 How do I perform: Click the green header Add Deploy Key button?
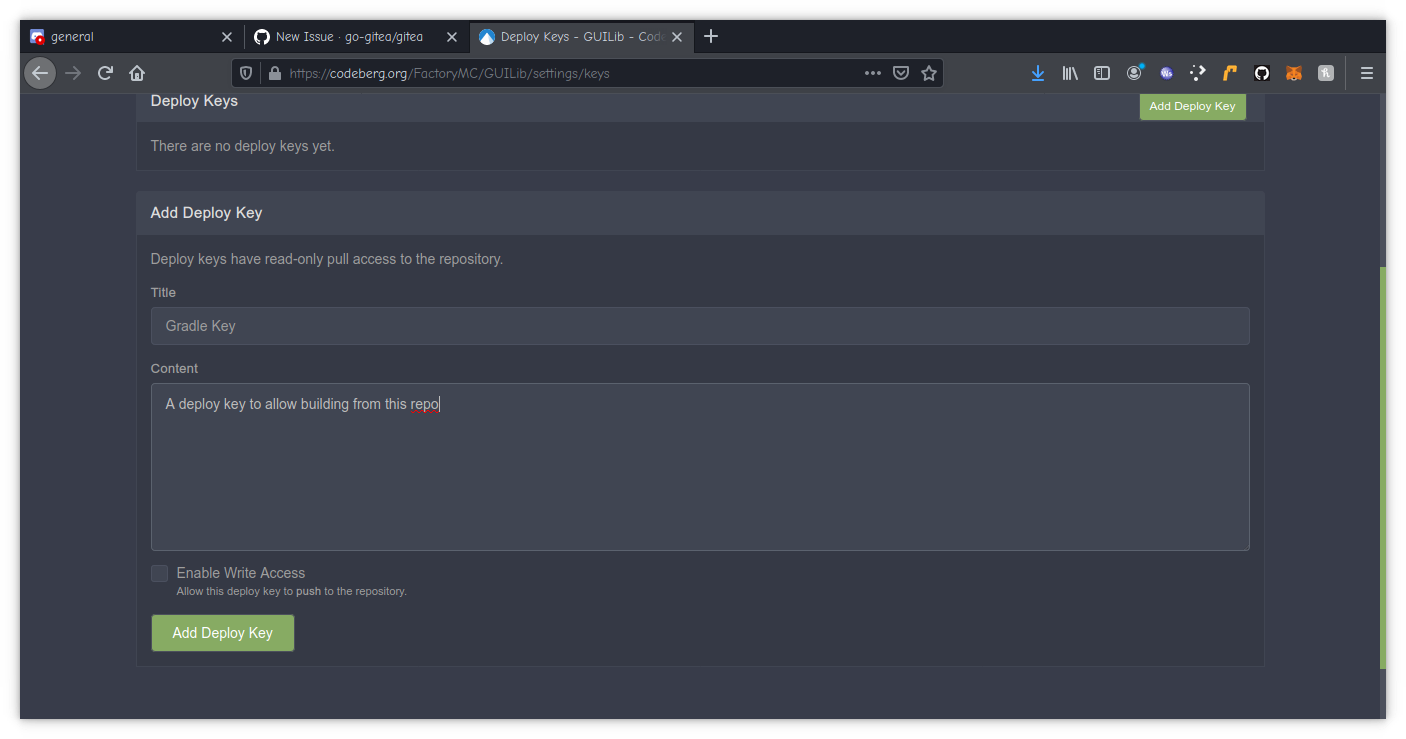coord(1192,106)
